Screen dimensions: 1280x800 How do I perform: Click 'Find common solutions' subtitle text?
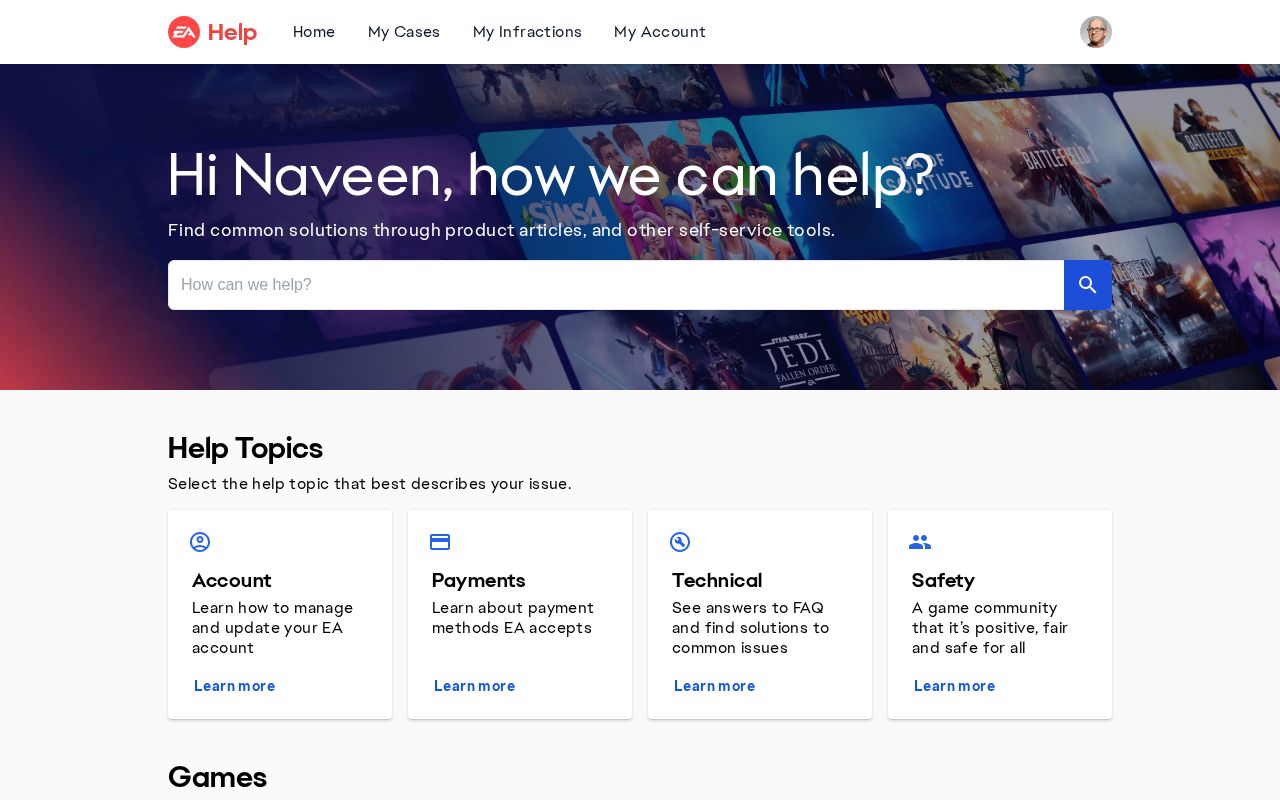(x=501, y=231)
